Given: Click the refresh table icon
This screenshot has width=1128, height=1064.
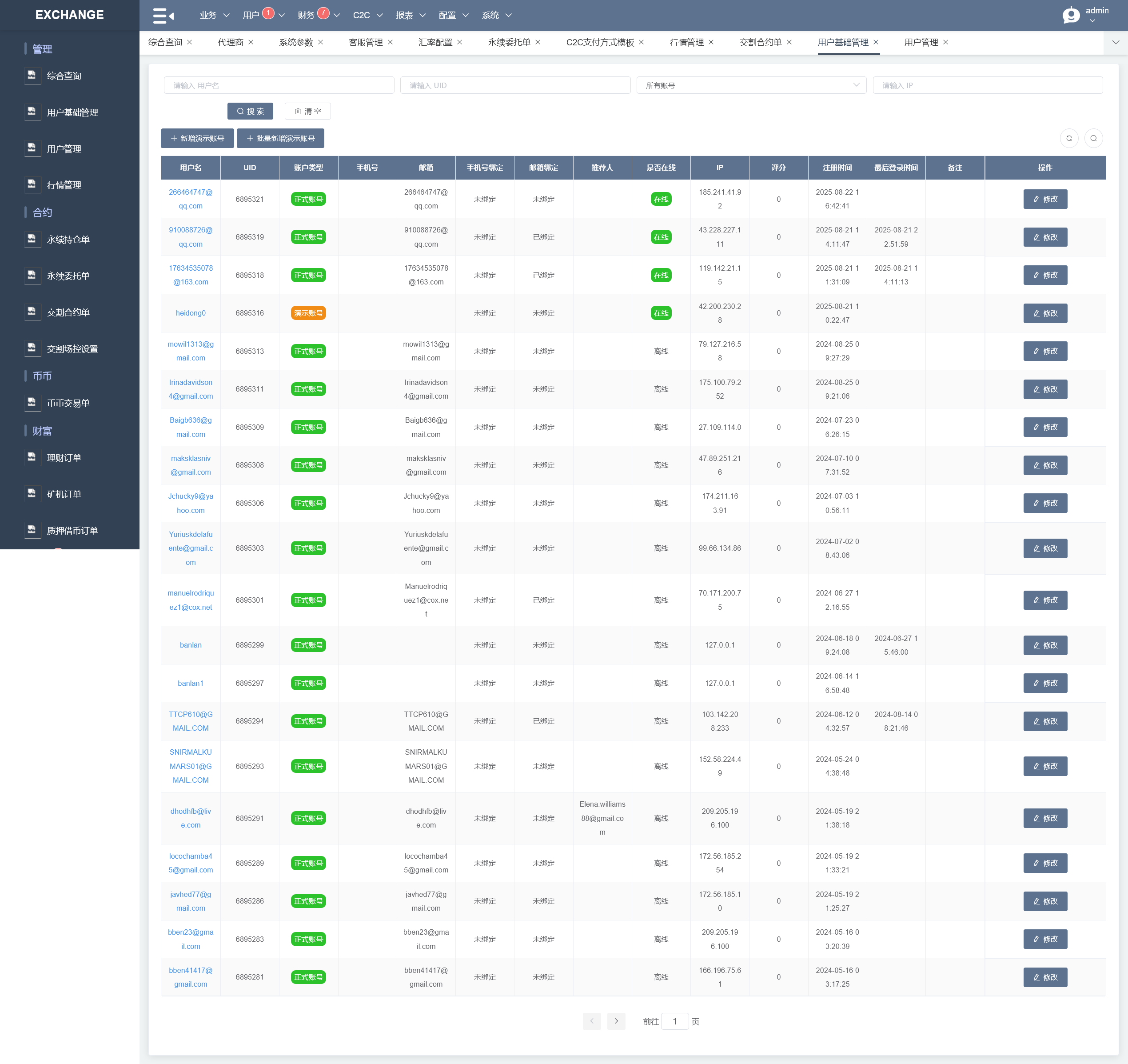Looking at the screenshot, I should 1069,138.
